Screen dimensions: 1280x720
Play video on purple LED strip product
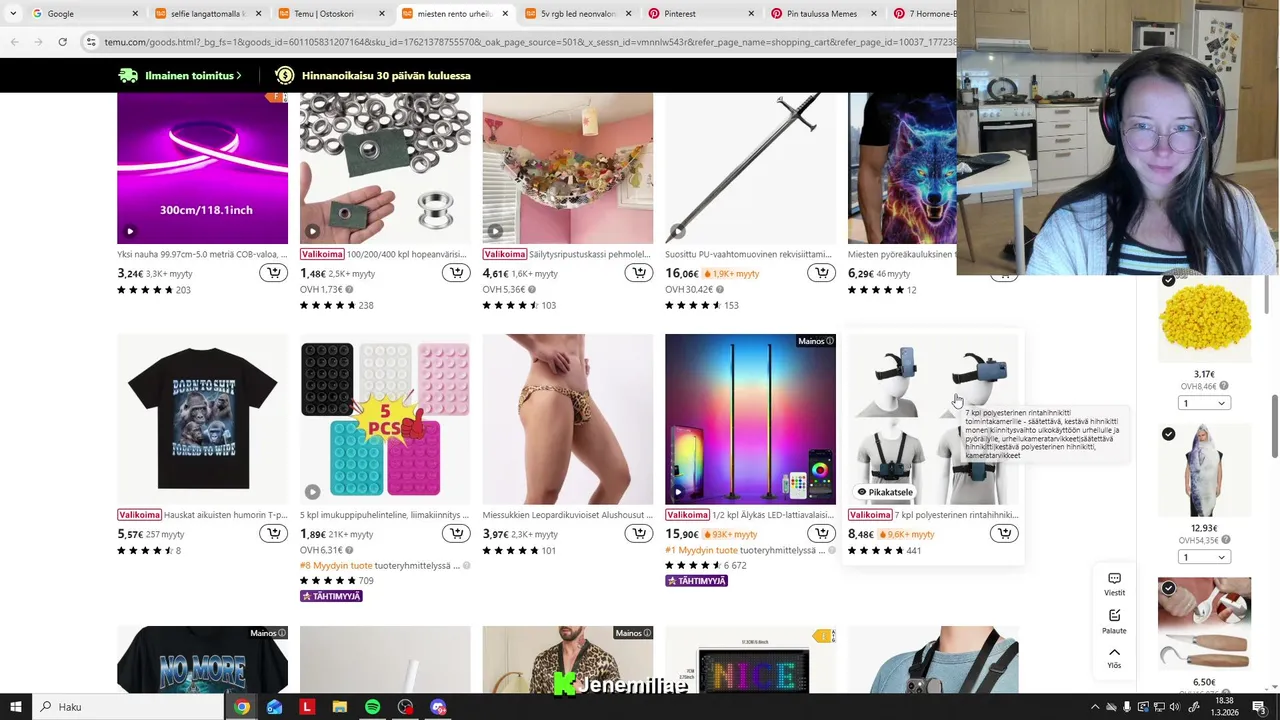pyautogui.click(x=130, y=231)
